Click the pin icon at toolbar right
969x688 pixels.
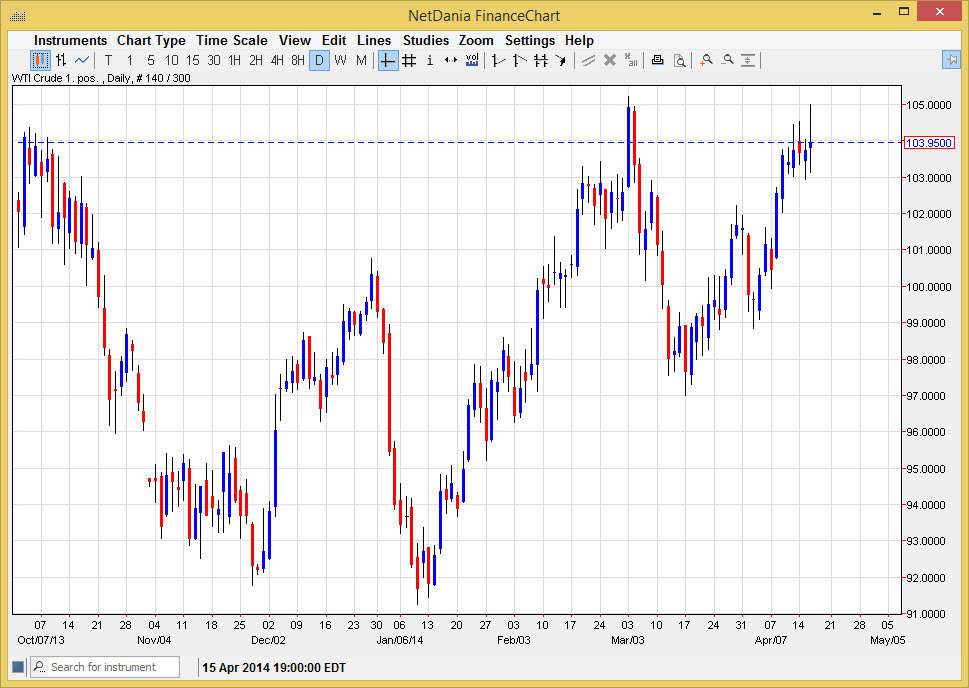coord(951,61)
